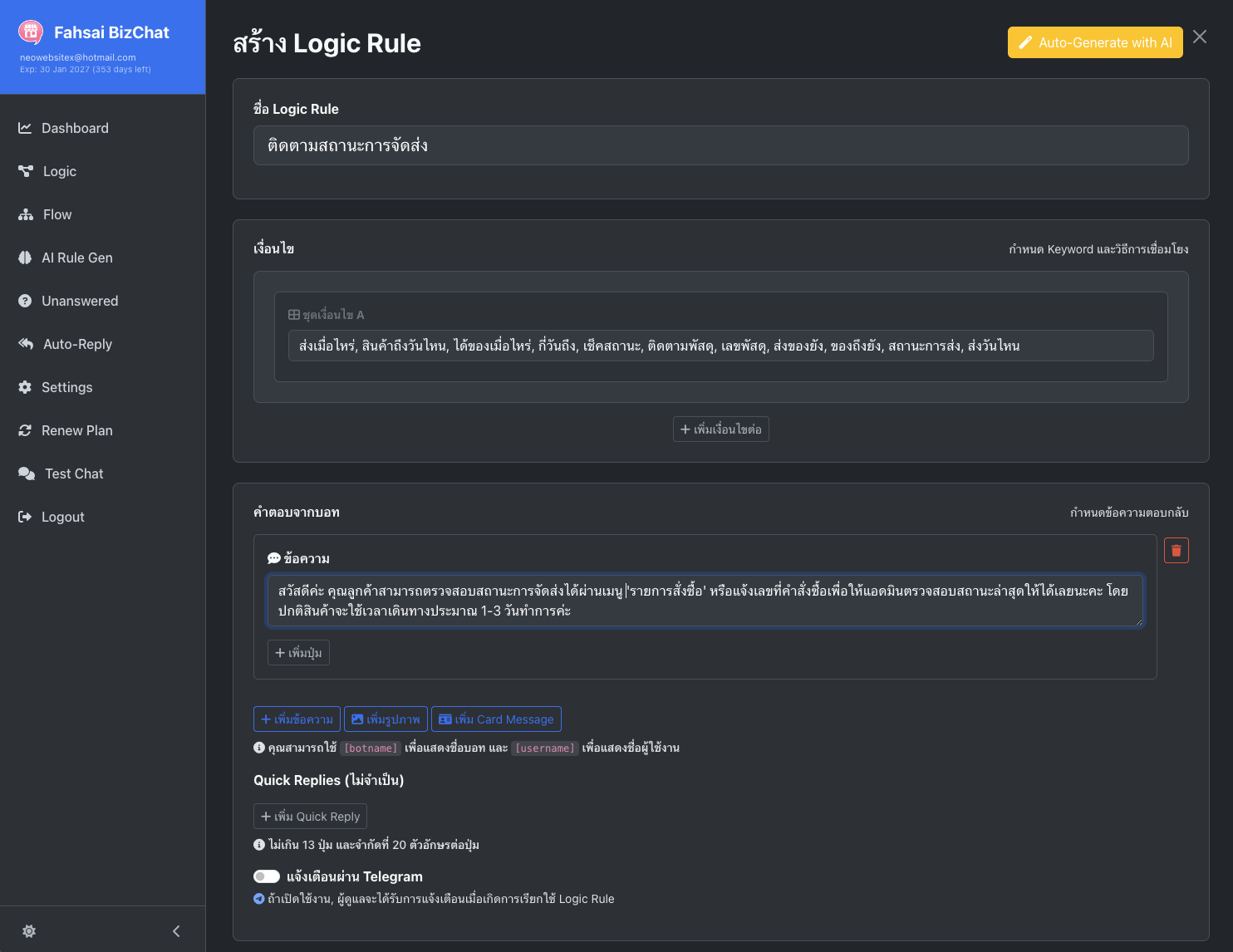The height and width of the screenshot is (952, 1233).
Task: Open AI Rule Gen via its sidebar icon
Action: pyautogui.click(x=26, y=258)
